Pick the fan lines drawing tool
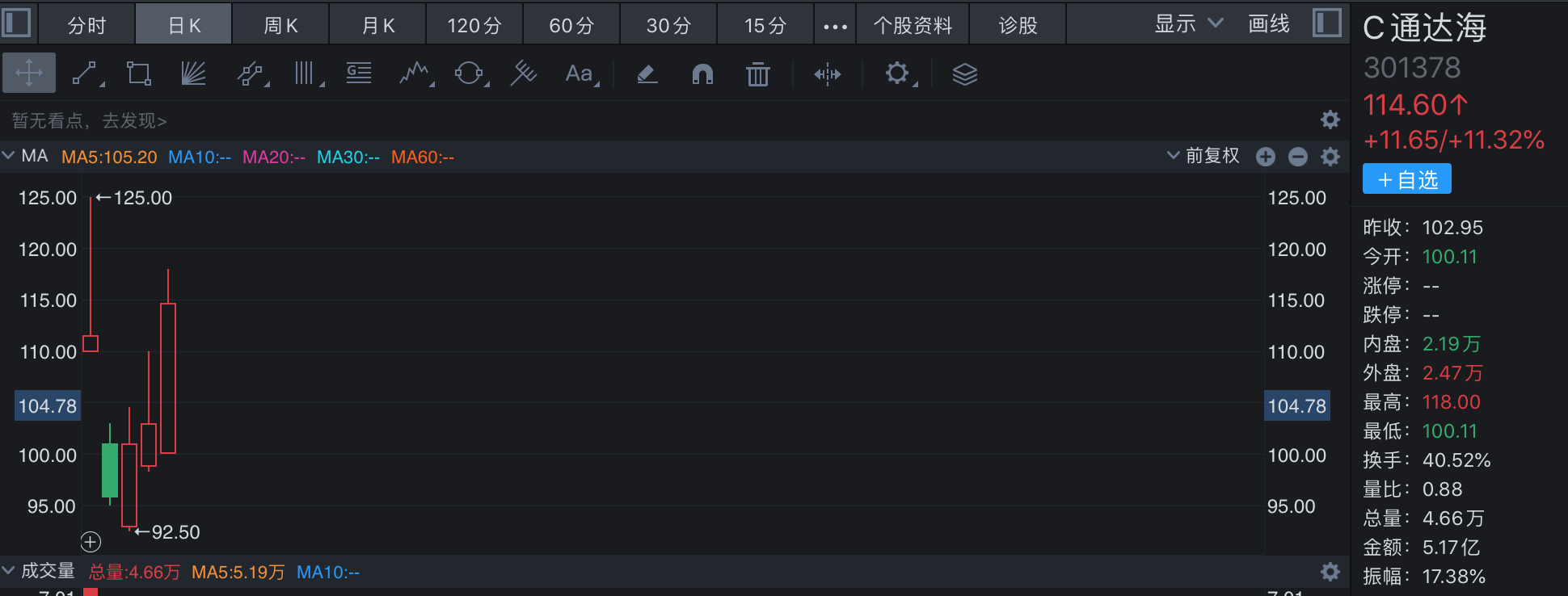 (193, 74)
